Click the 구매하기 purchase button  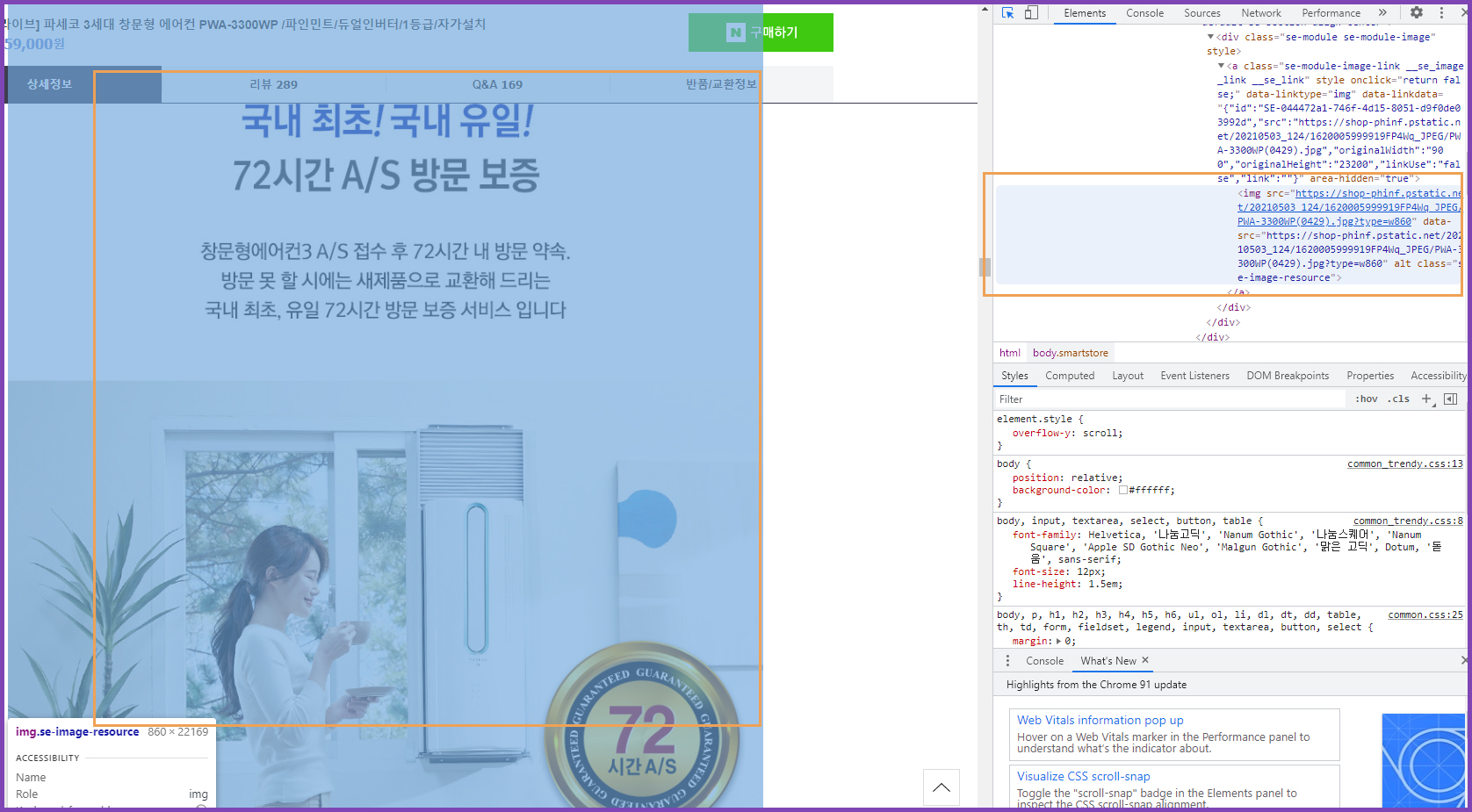[x=761, y=32]
